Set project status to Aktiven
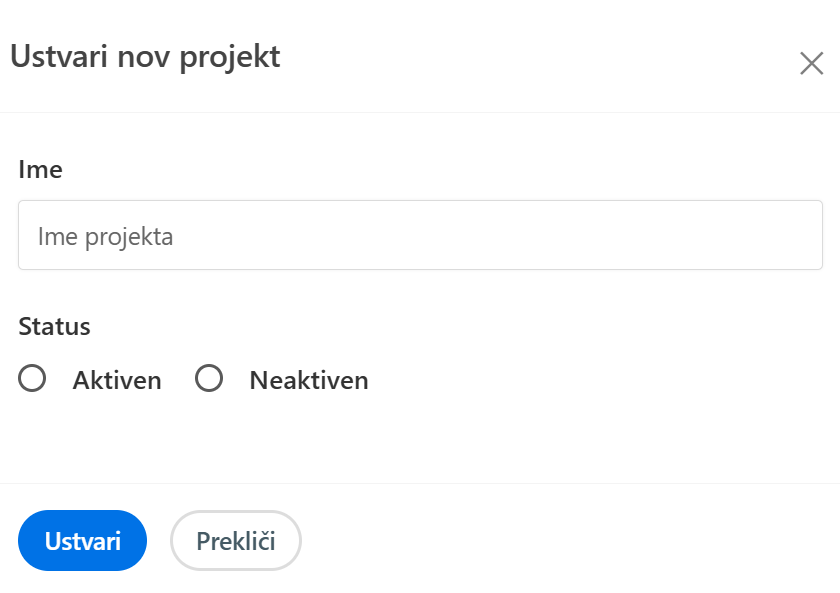This screenshot has width=840, height=593. pyautogui.click(x=33, y=379)
